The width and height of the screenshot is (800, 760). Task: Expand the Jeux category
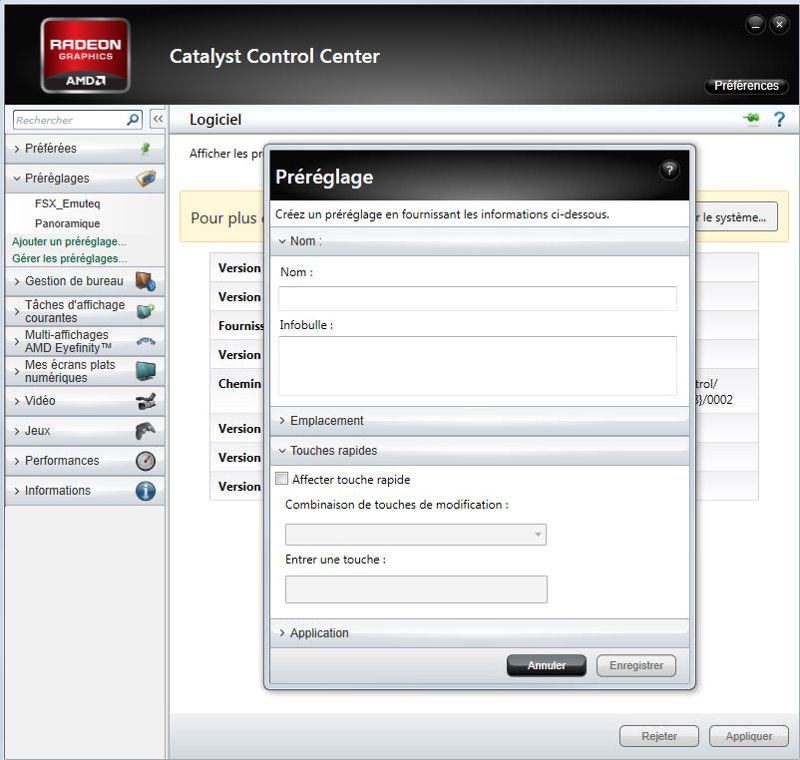click(x=85, y=431)
